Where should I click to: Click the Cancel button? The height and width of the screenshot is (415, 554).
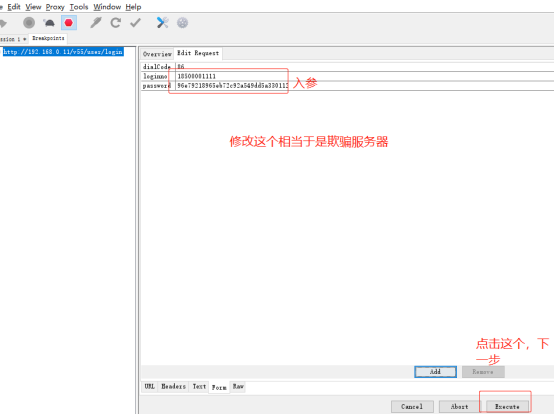click(412, 407)
